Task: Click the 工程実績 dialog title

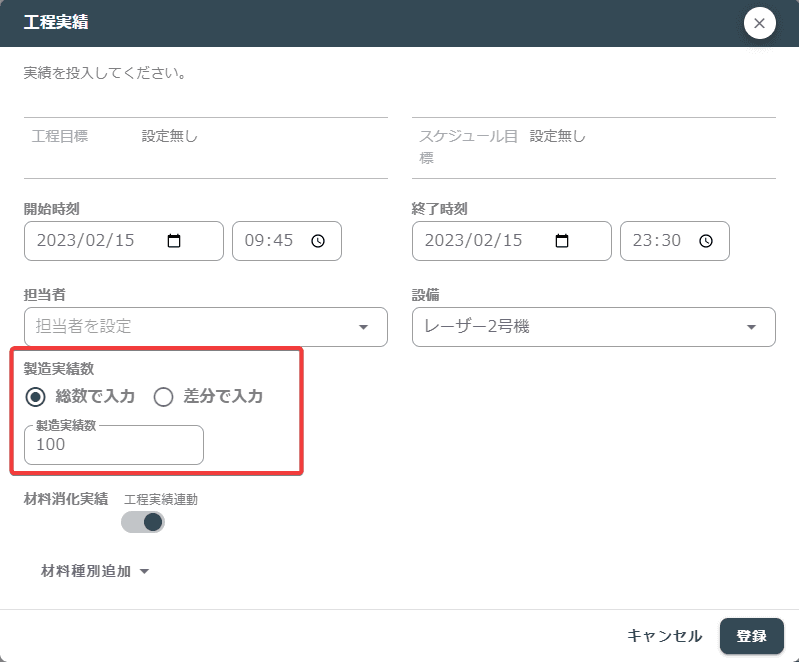Action: [x=56, y=22]
